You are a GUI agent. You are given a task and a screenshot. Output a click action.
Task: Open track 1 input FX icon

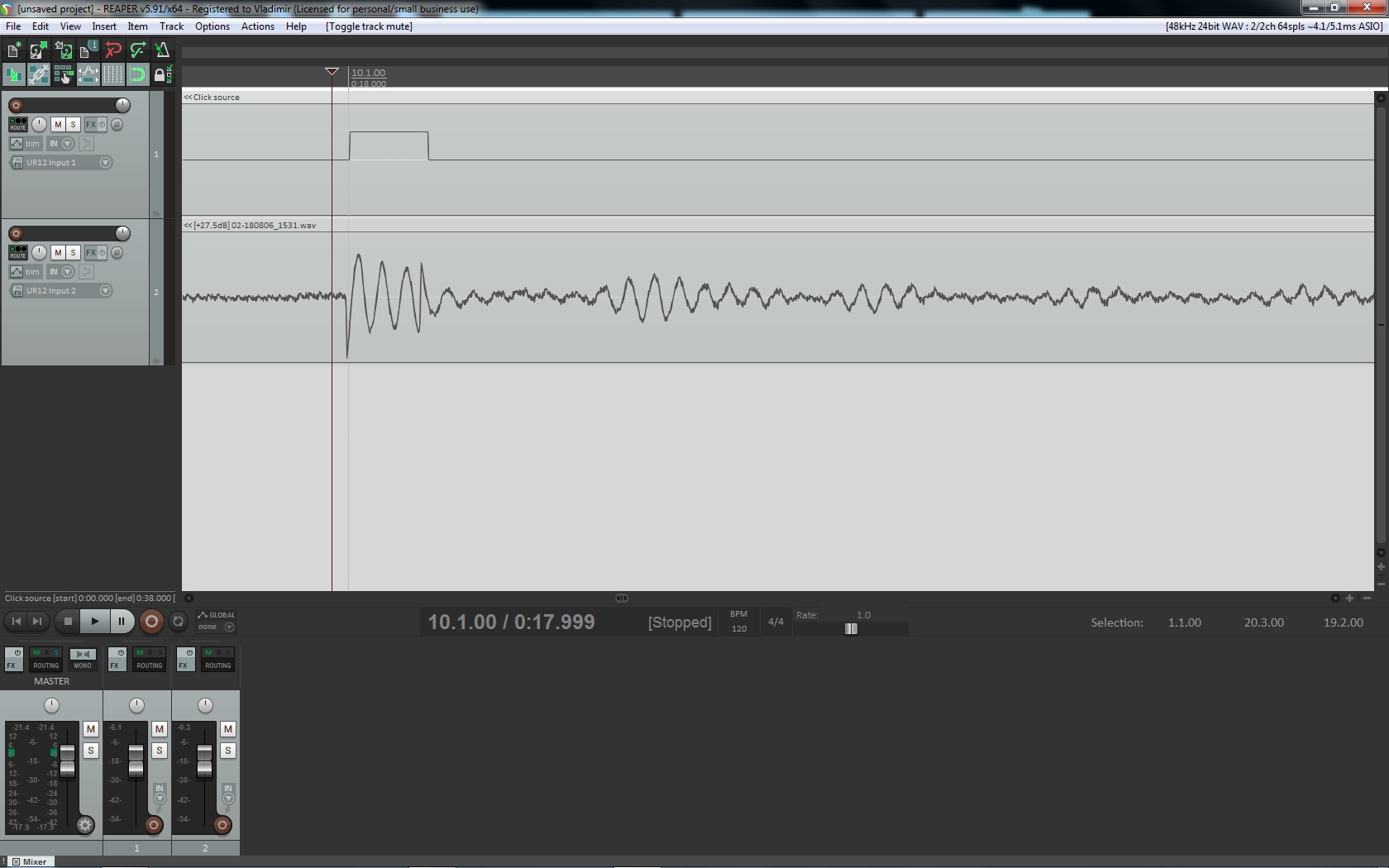click(x=17, y=163)
